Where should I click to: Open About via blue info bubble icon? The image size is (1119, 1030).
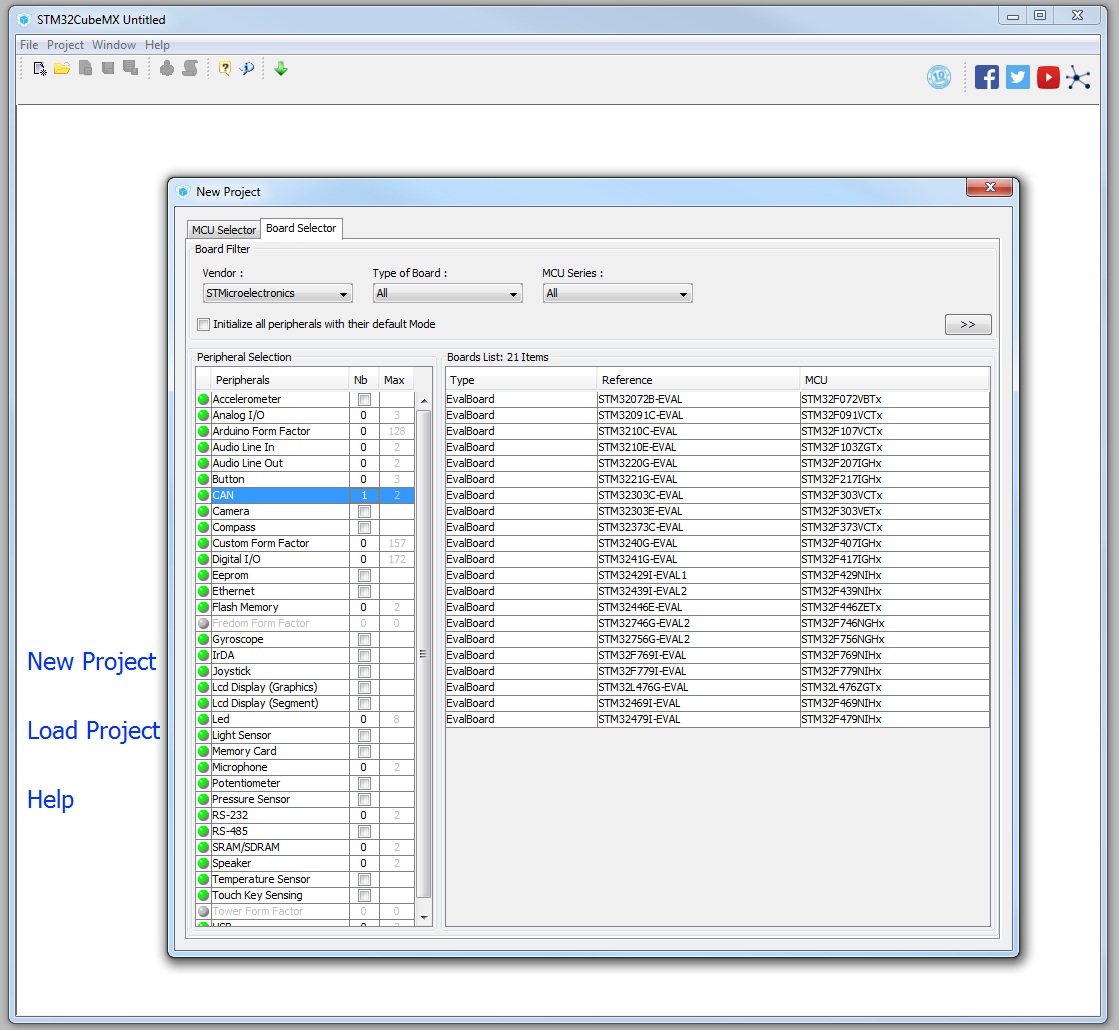click(247, 69)
